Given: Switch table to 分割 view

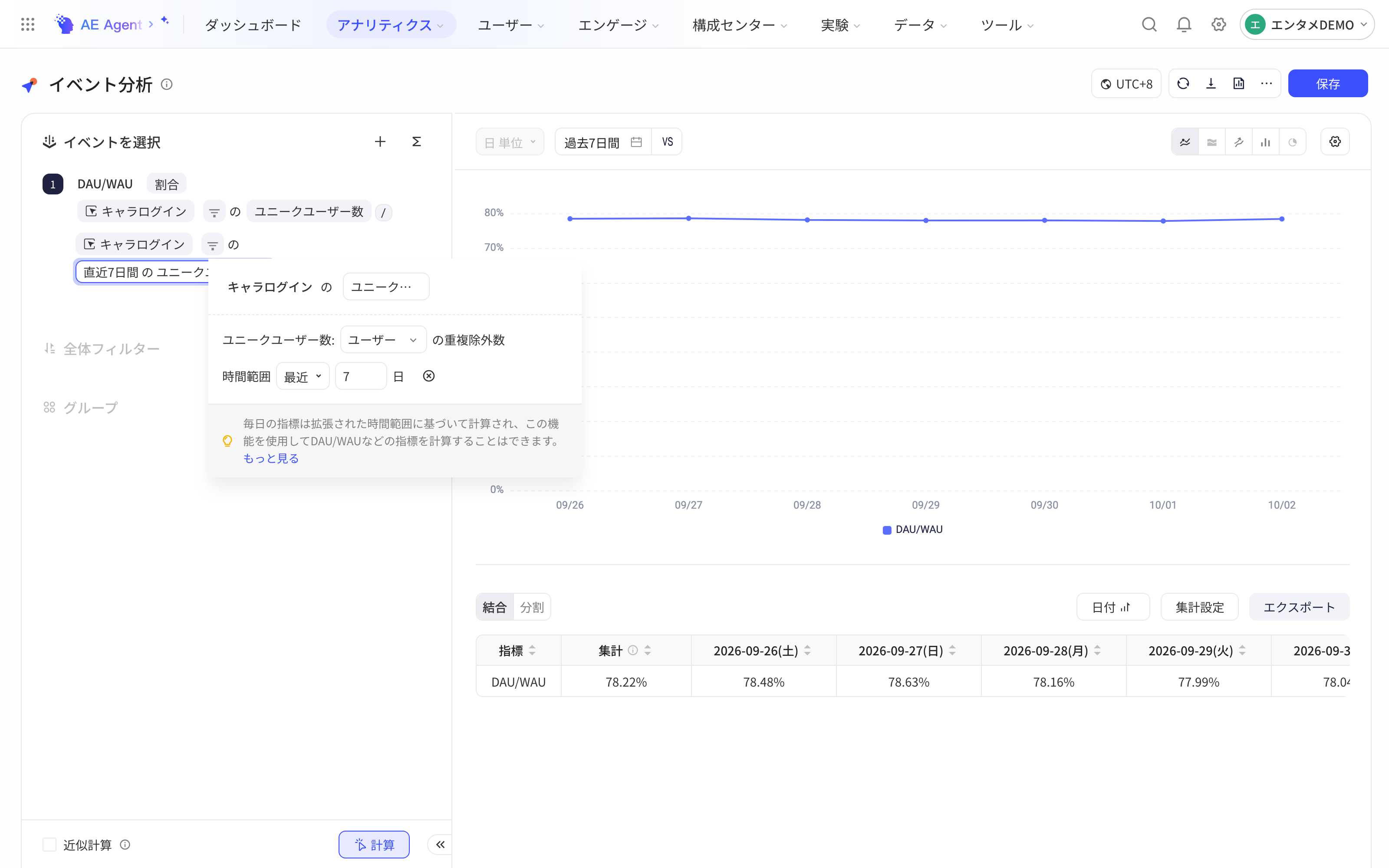Looking at the screenshot, I should pyautogui.click(x=532, y=607).
